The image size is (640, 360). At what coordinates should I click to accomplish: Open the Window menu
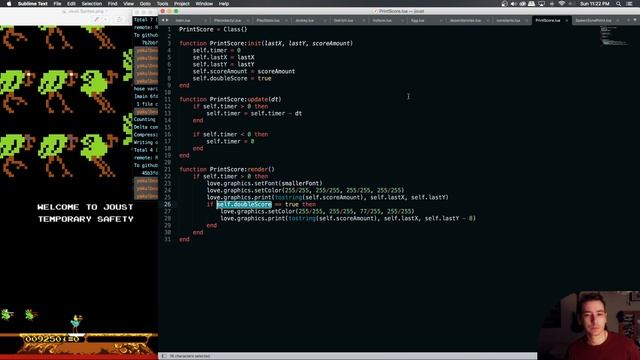[204, 4]
